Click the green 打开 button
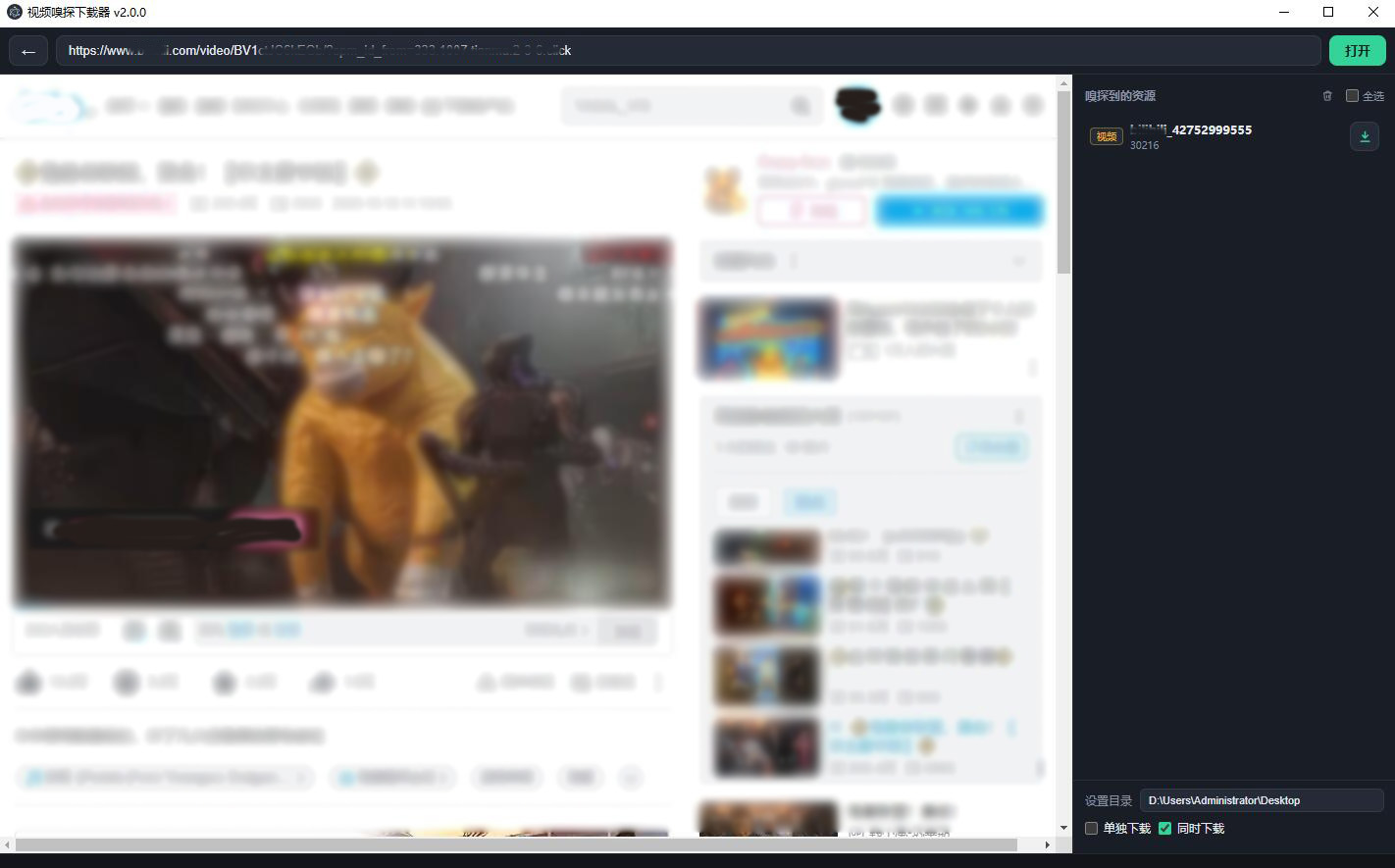The height and width of the screenshot is (868, 1395). point(1358,51)
